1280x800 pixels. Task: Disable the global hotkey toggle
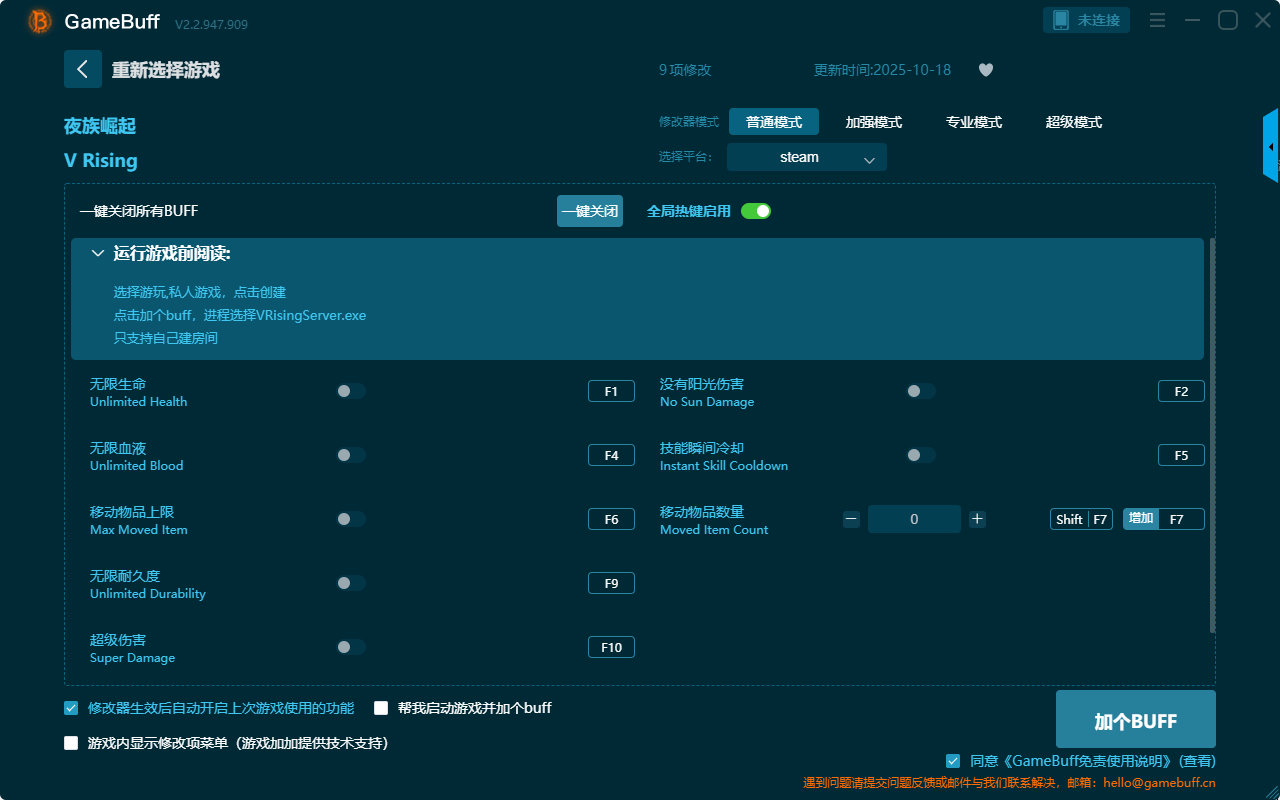(756, 211)
